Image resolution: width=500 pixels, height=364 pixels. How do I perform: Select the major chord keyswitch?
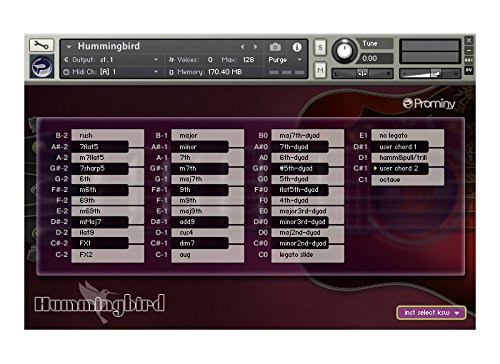click(208, 135)
